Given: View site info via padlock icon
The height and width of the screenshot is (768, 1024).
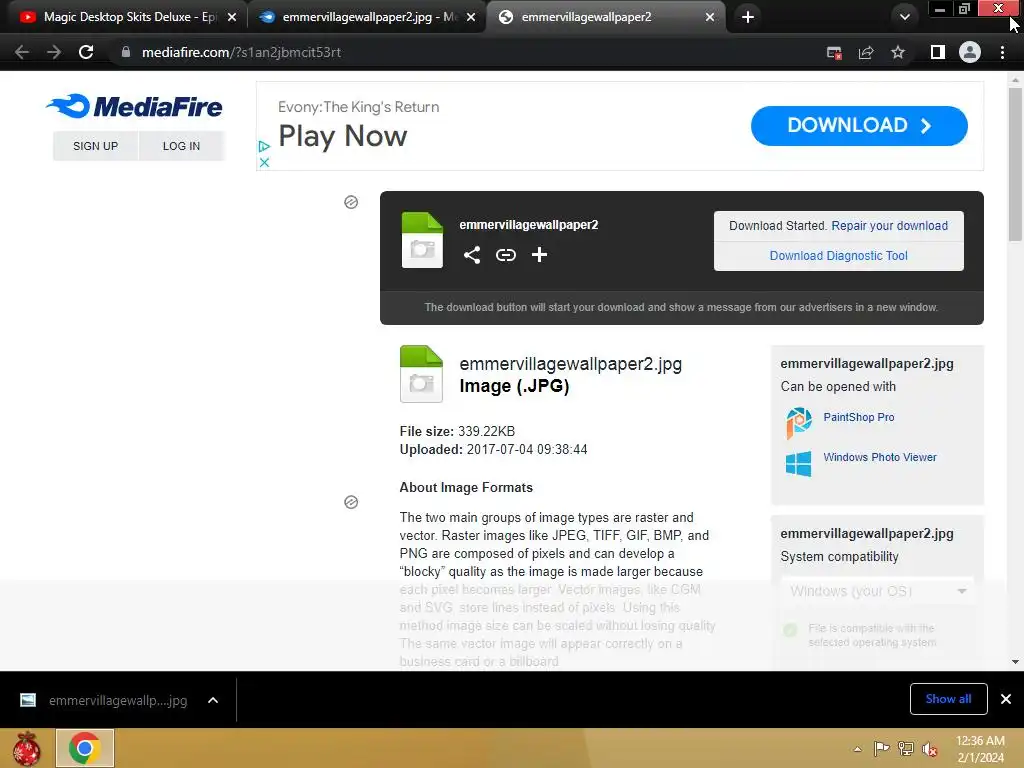Looking at the screenshot, I should (x=125, y=52).
